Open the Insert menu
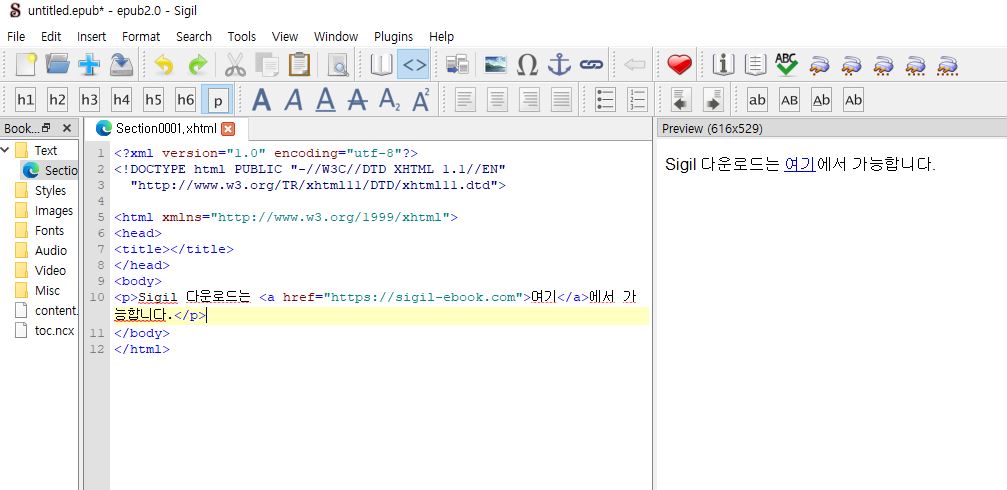This screenshot has height=490, width=1007. tap(91, 37)
